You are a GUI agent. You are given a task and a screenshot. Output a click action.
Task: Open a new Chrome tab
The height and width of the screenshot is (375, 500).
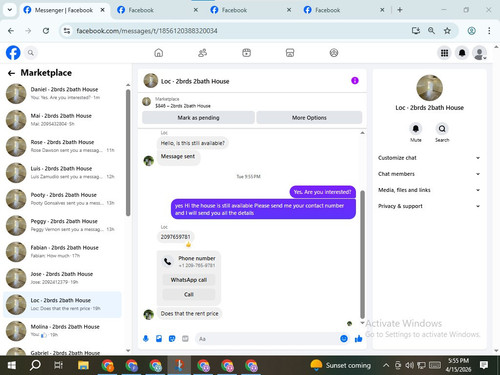pyautogui.click(x=400, y=10)
